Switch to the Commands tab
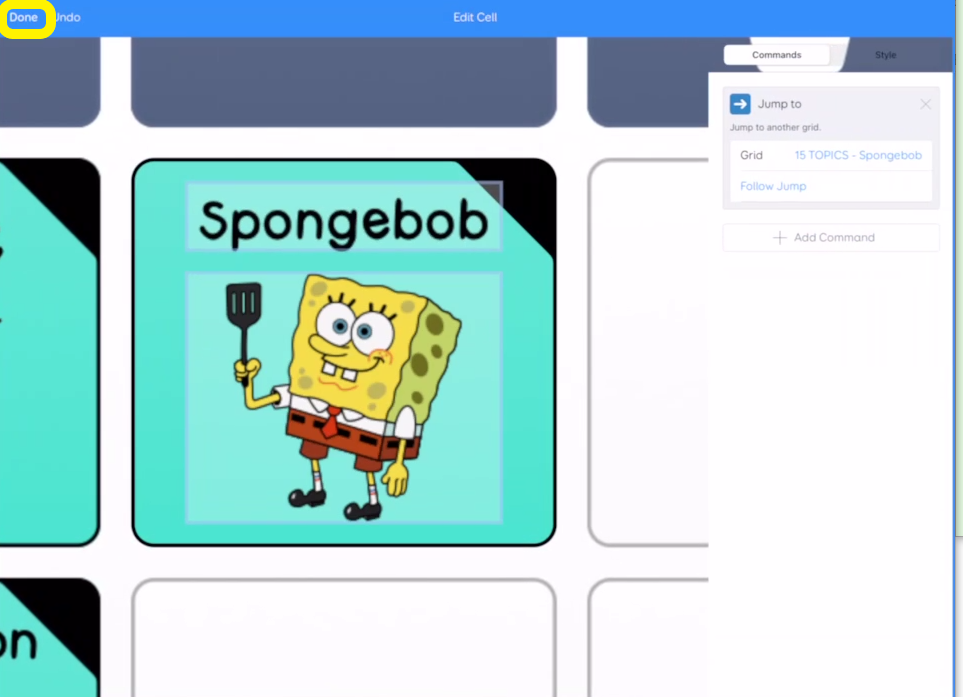The image size is (963, 697). pos(776,55)
